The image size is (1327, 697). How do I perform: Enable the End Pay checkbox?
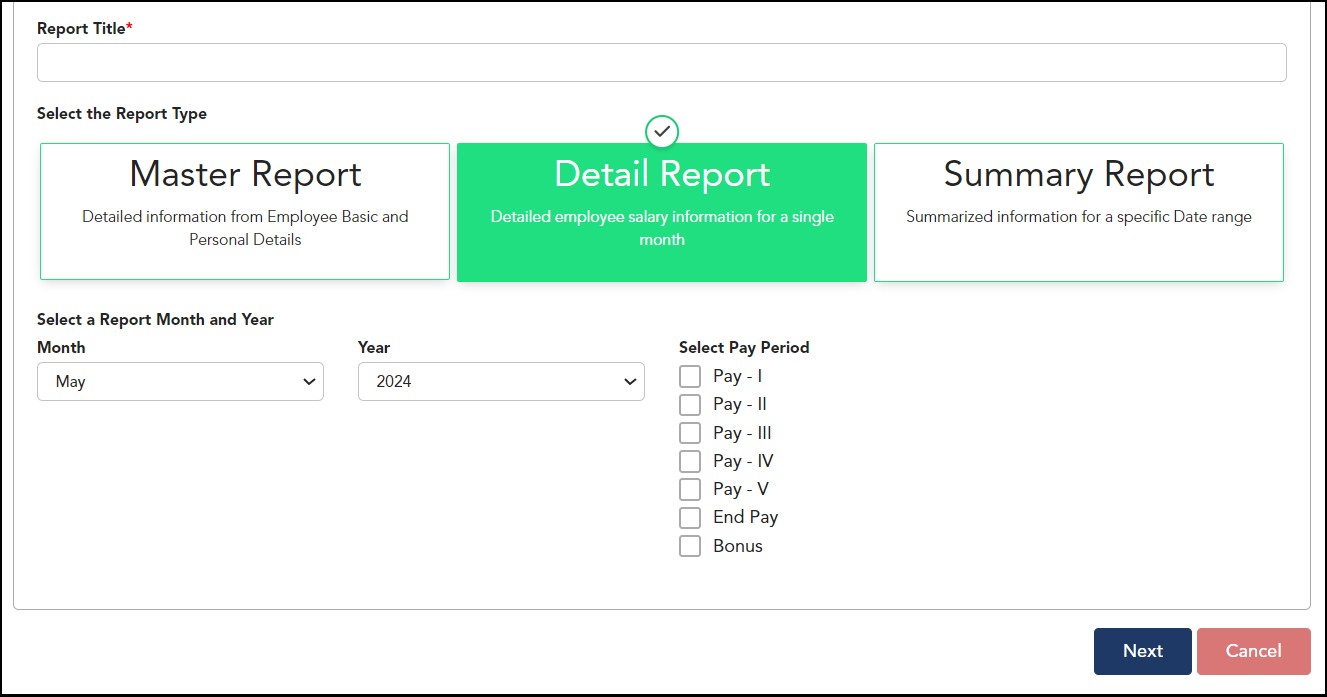tap(690, 518)
